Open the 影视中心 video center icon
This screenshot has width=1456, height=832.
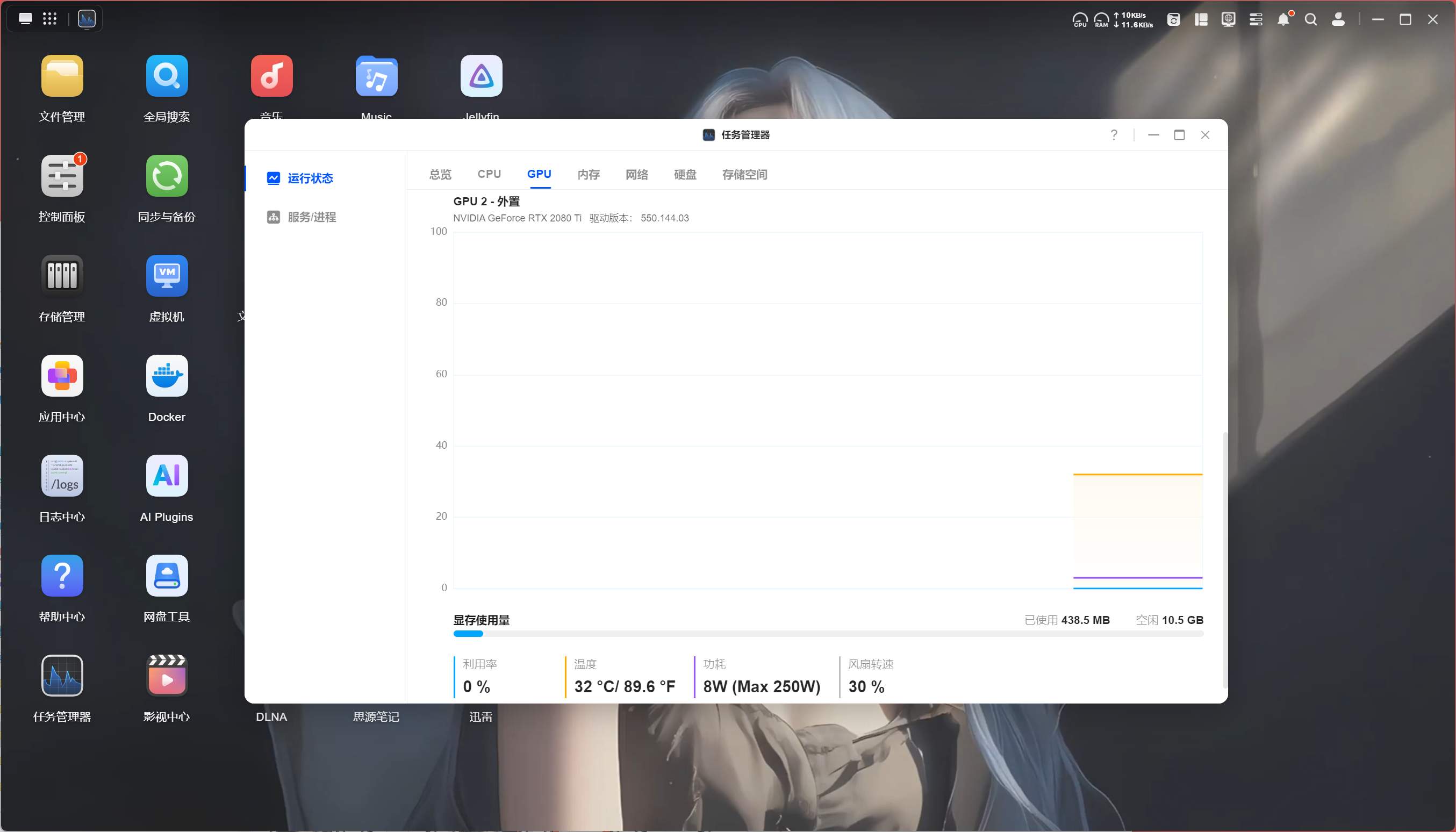(166, 676)
